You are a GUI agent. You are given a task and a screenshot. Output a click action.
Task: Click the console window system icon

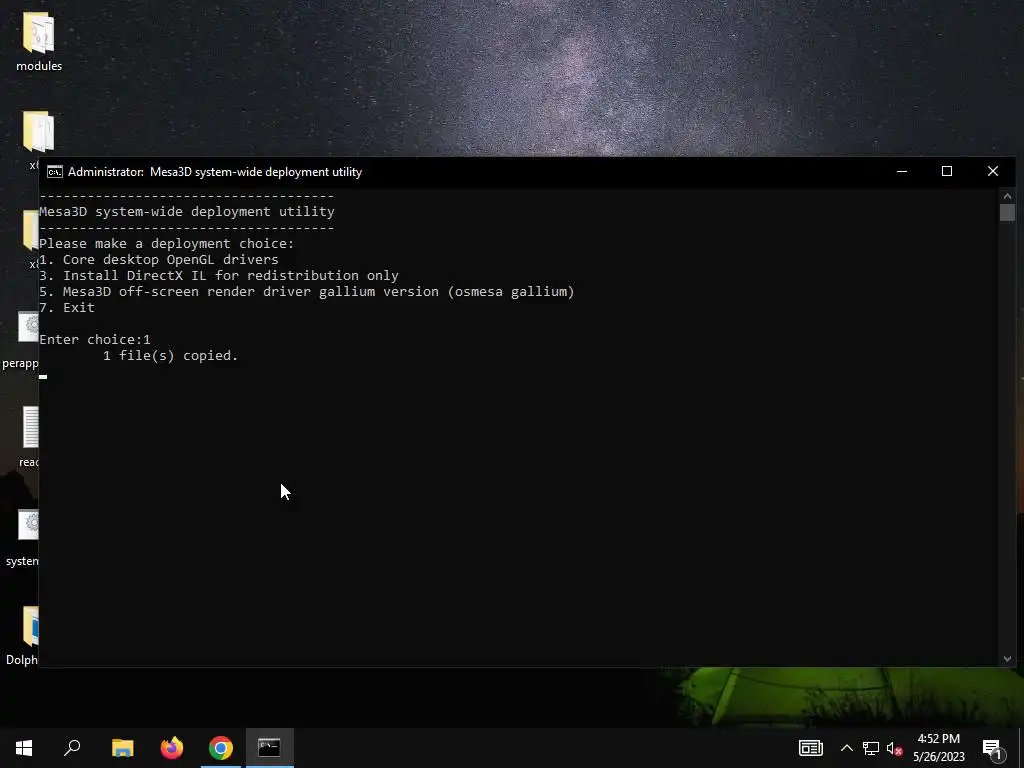[55, 172]
